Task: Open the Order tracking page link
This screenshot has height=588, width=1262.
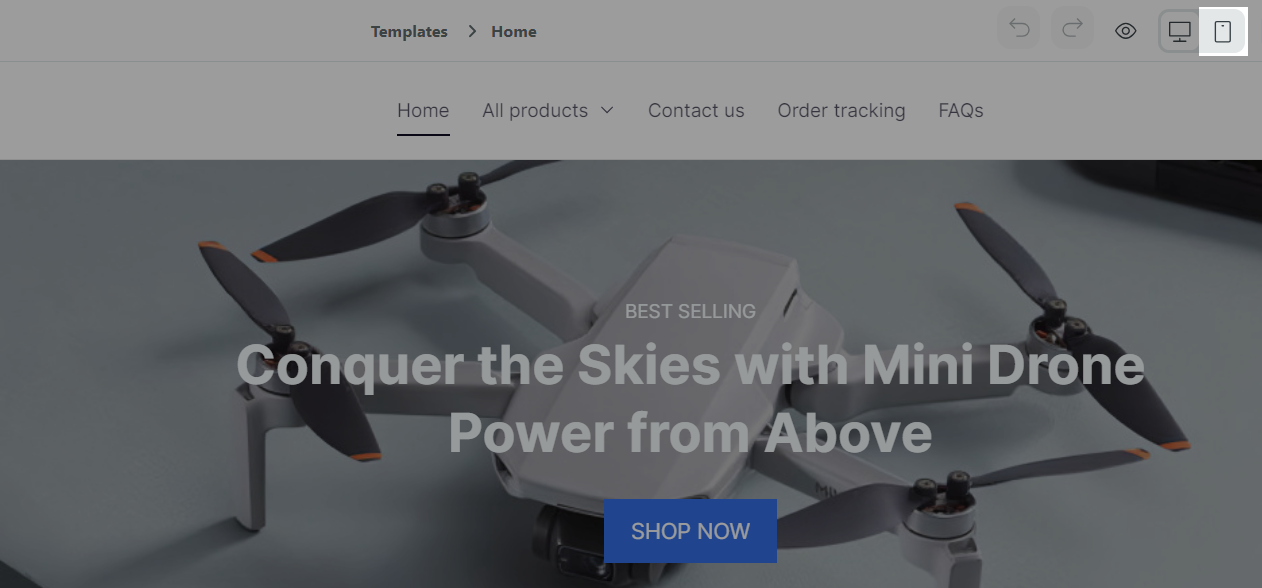Action: (x=841, y=111)
